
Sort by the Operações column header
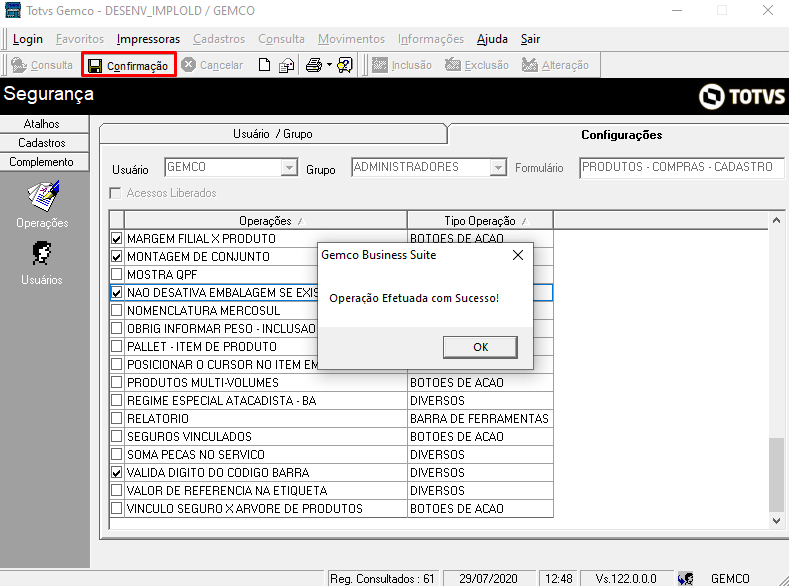tap(265, 221)
